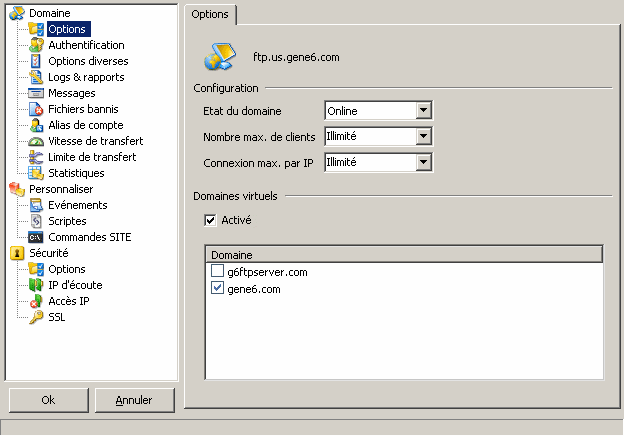
Task: Open Alias de compte settings
Action: coord(86,125)
